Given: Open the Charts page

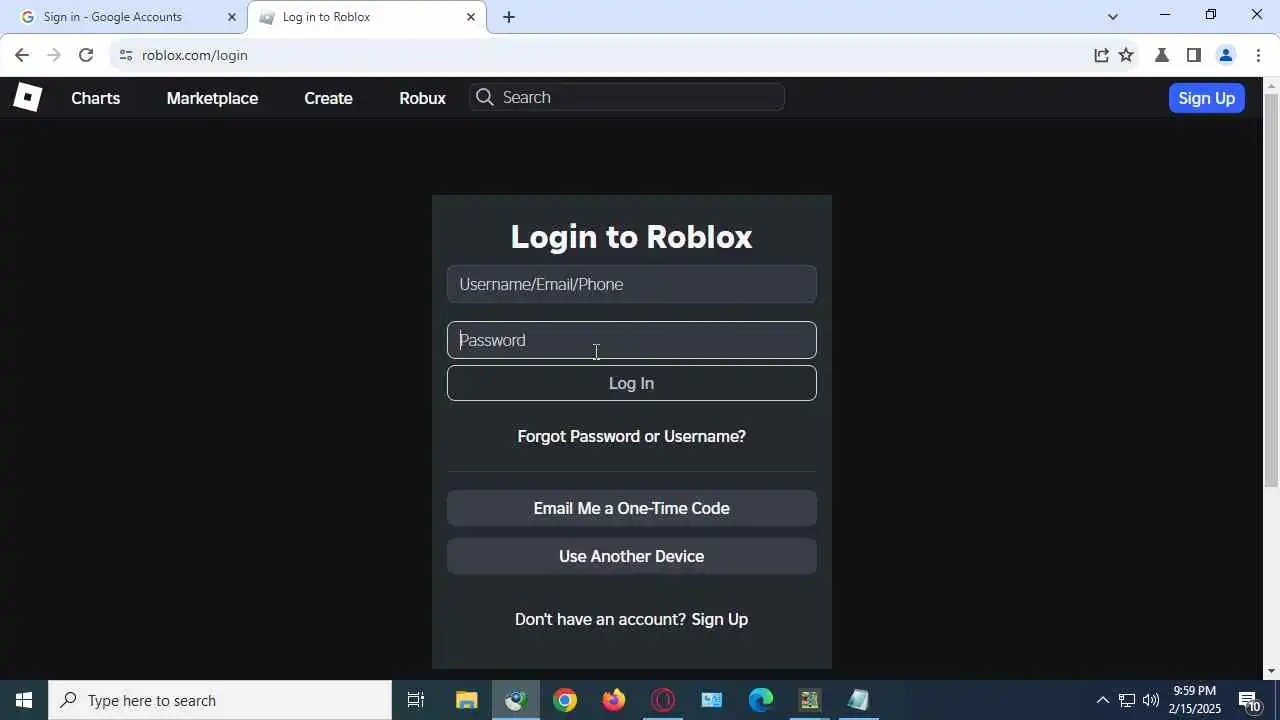Looking at the screenshot, I should click(x=96, y=98).
